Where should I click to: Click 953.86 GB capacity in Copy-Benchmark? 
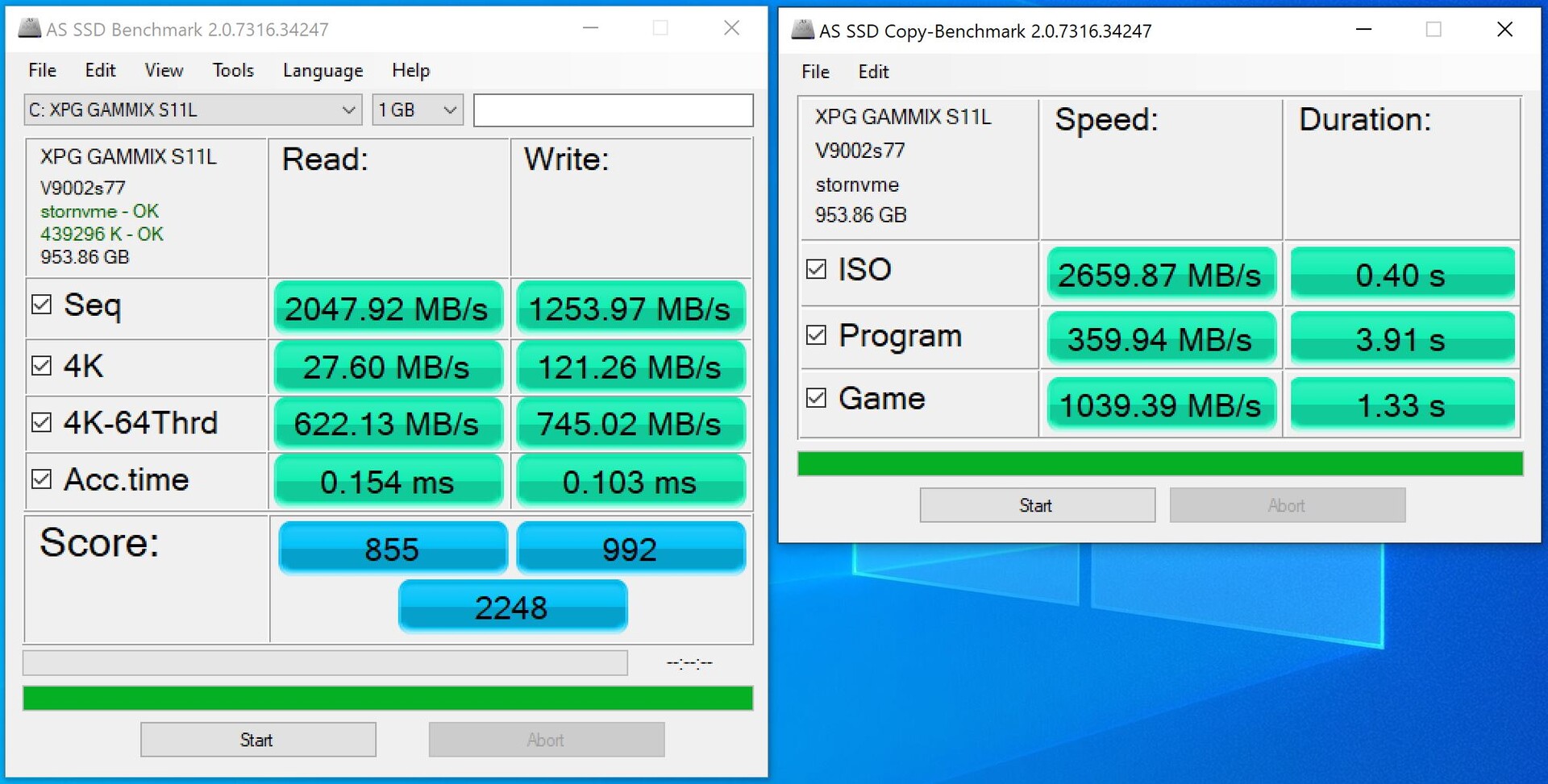861,215
